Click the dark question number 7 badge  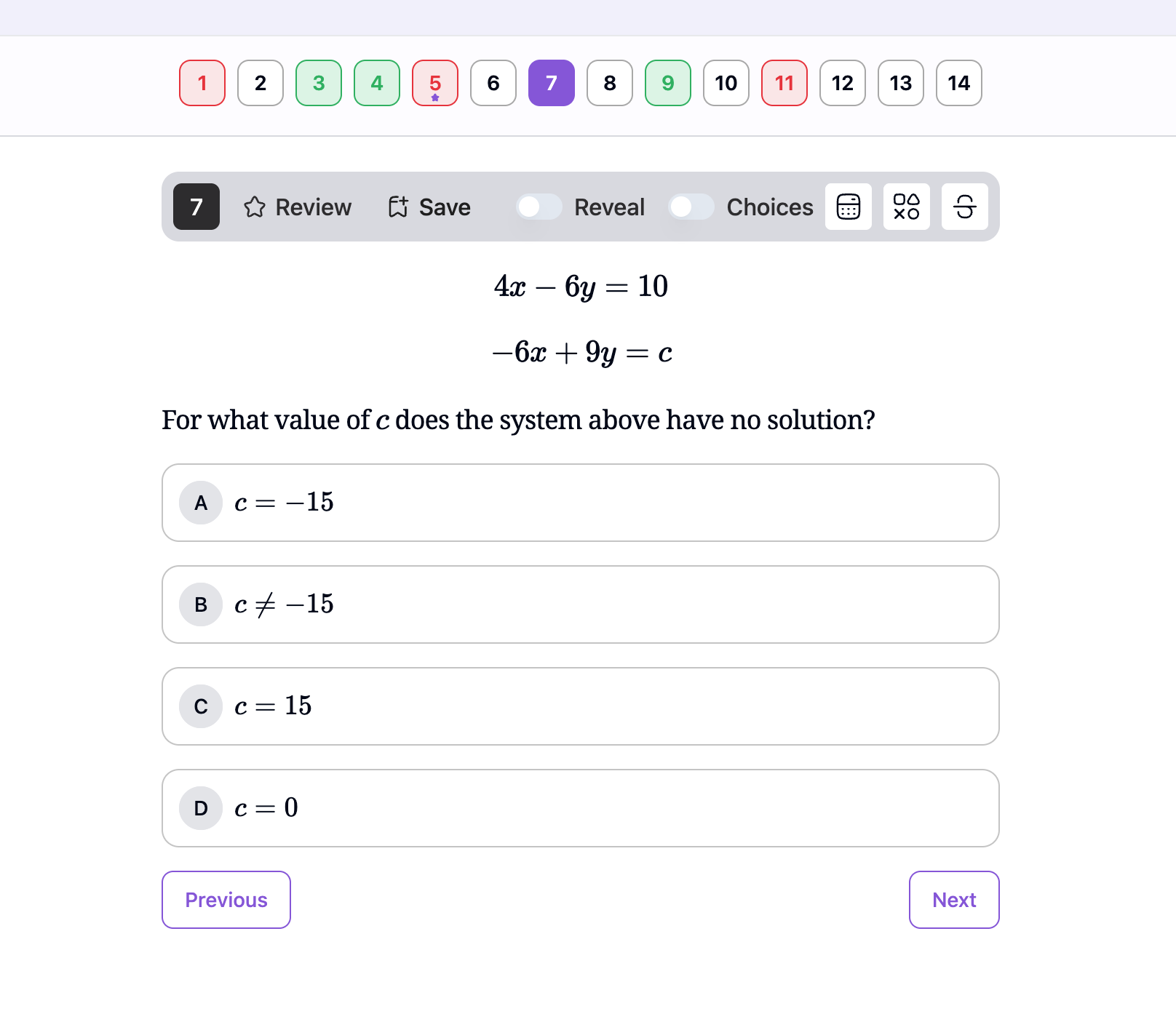tap(196, 207)
